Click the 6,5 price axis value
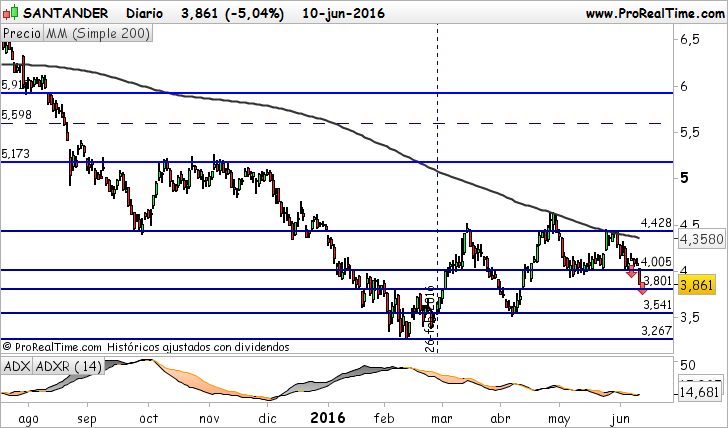 click(689, 39)
